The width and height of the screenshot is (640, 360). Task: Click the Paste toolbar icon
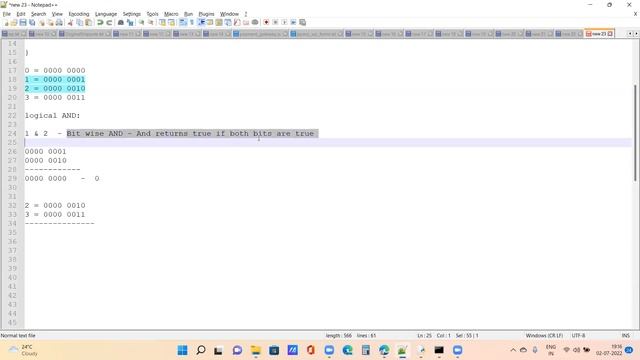[x=89, y=22]
